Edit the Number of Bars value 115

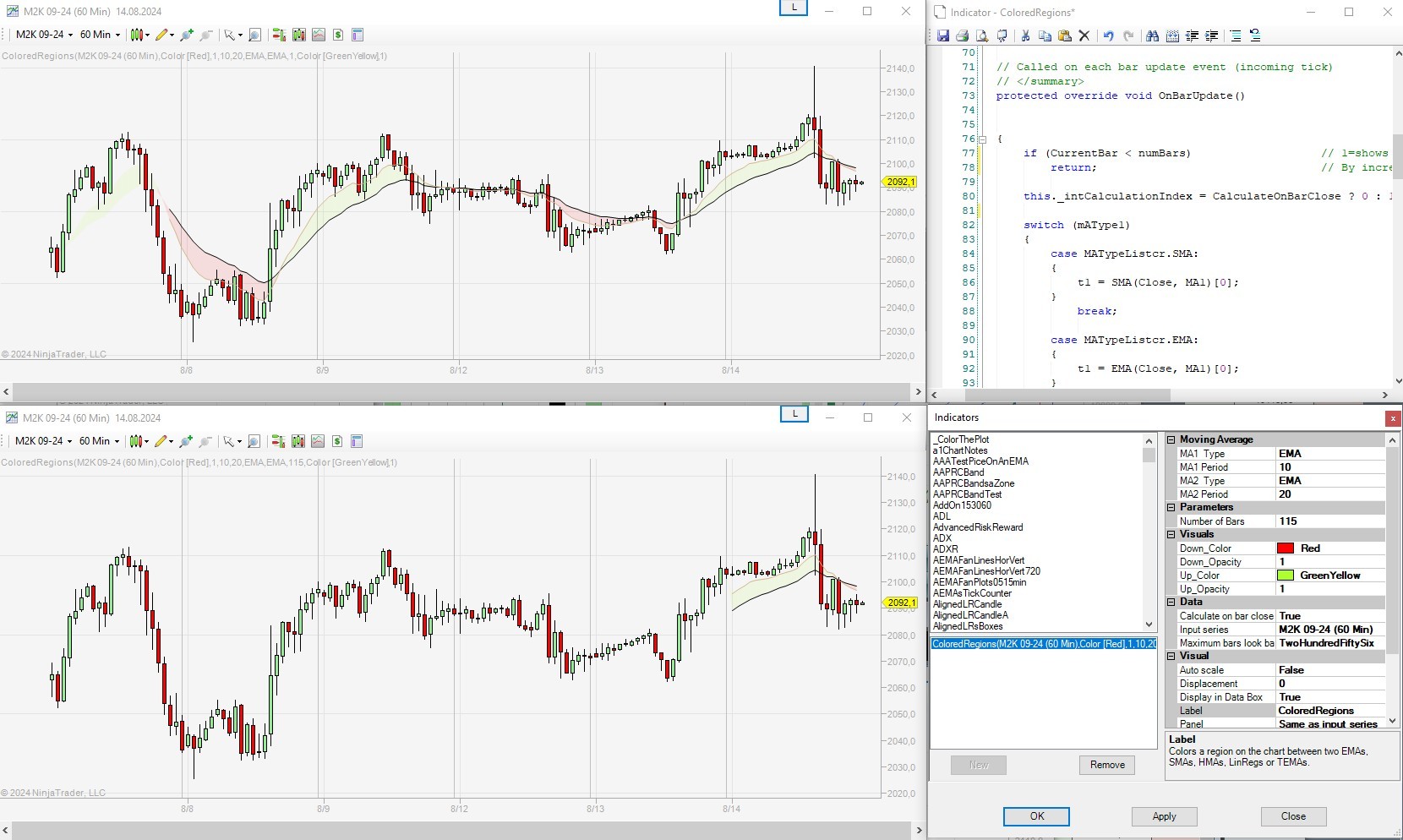1330,521
